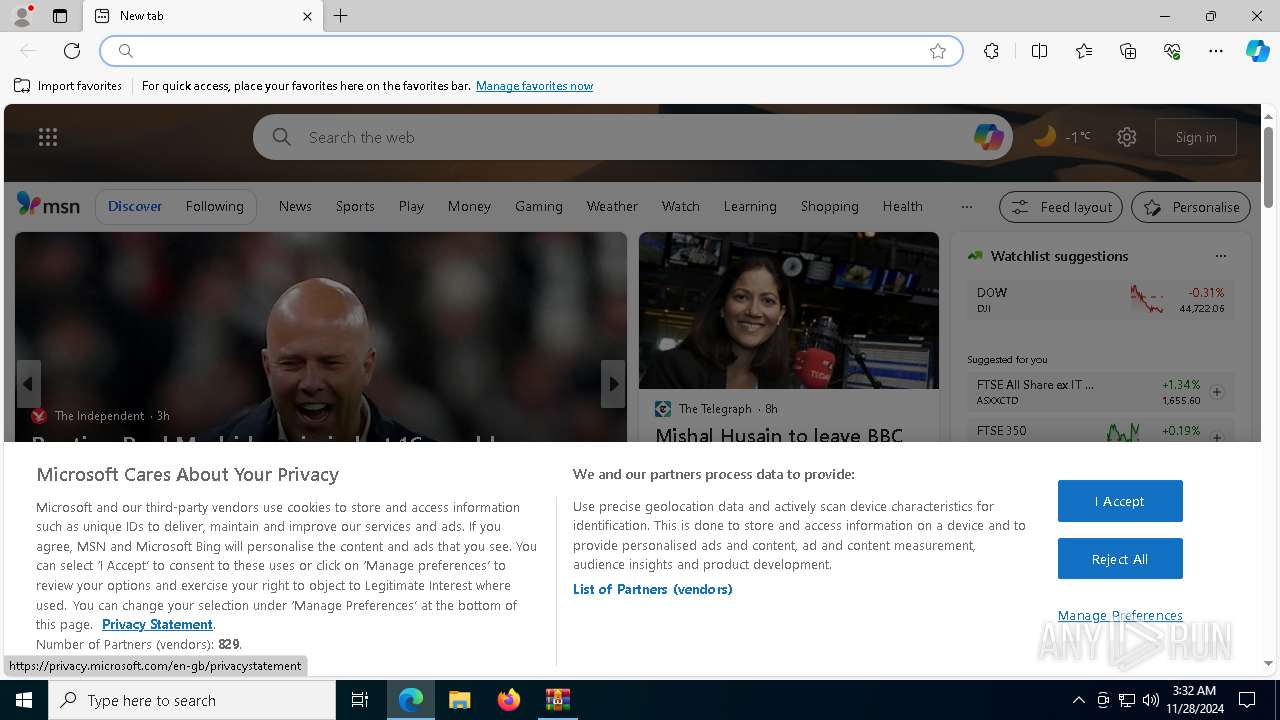Add this page to favorites star
The height and width of the screenshot is (720, 1280).
[938, 51]
